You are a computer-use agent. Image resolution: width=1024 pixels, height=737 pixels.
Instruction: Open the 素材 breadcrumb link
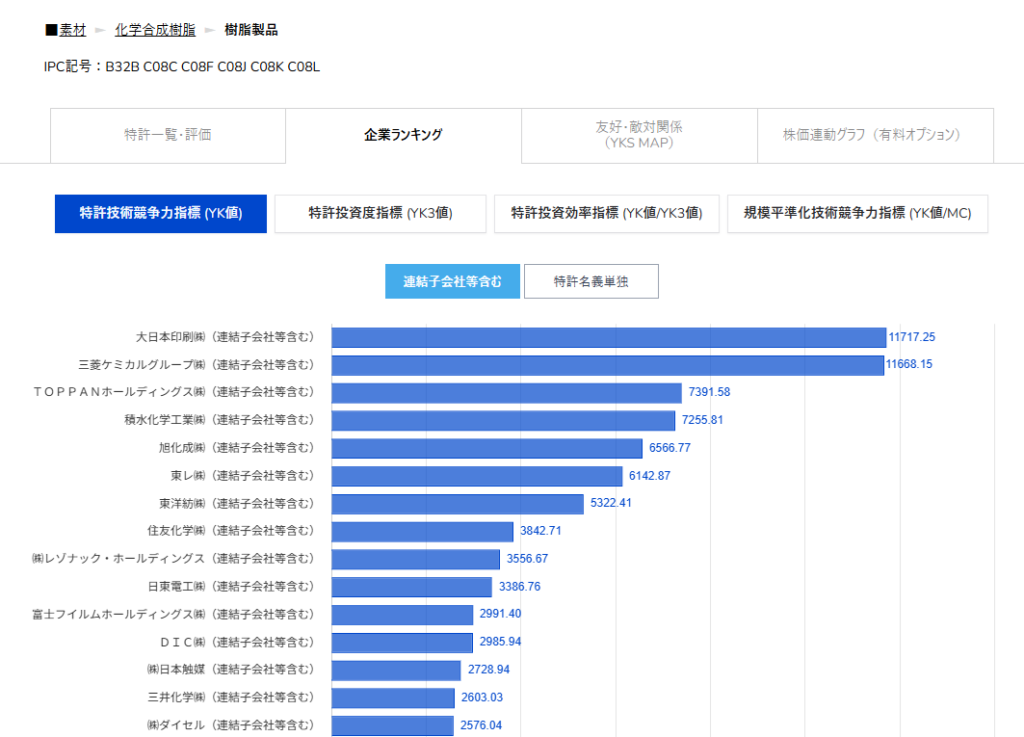72,30
